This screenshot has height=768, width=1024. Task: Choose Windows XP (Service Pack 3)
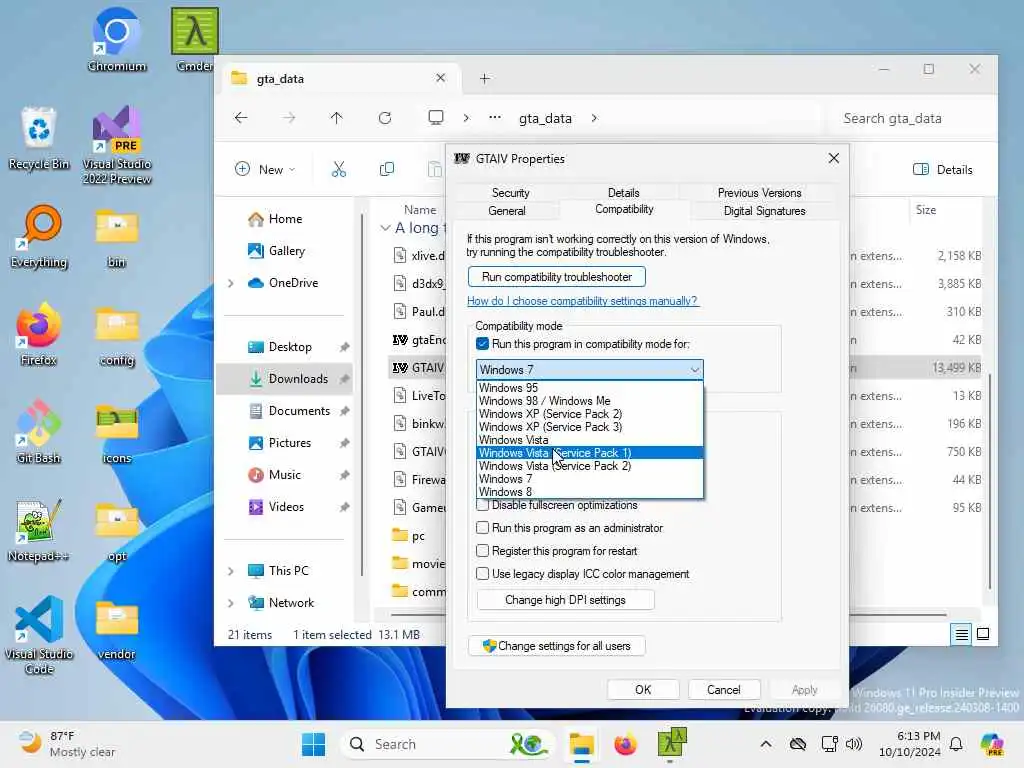[x=590, y=426]
